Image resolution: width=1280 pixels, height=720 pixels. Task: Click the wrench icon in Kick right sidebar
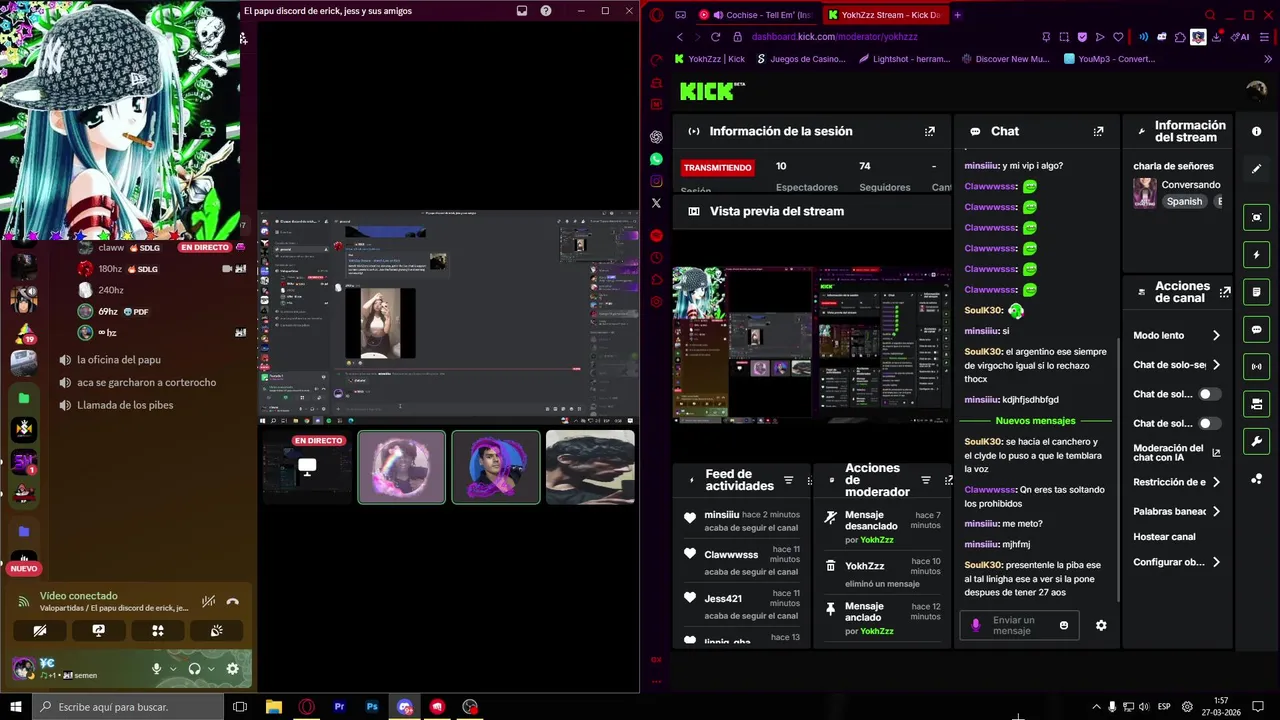pos(1256,441)
